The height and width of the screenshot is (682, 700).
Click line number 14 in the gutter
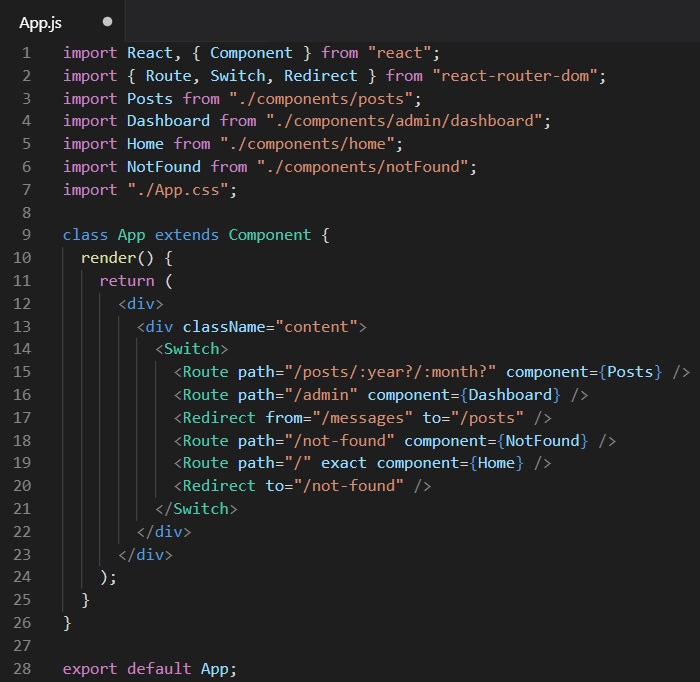[25, 349]
